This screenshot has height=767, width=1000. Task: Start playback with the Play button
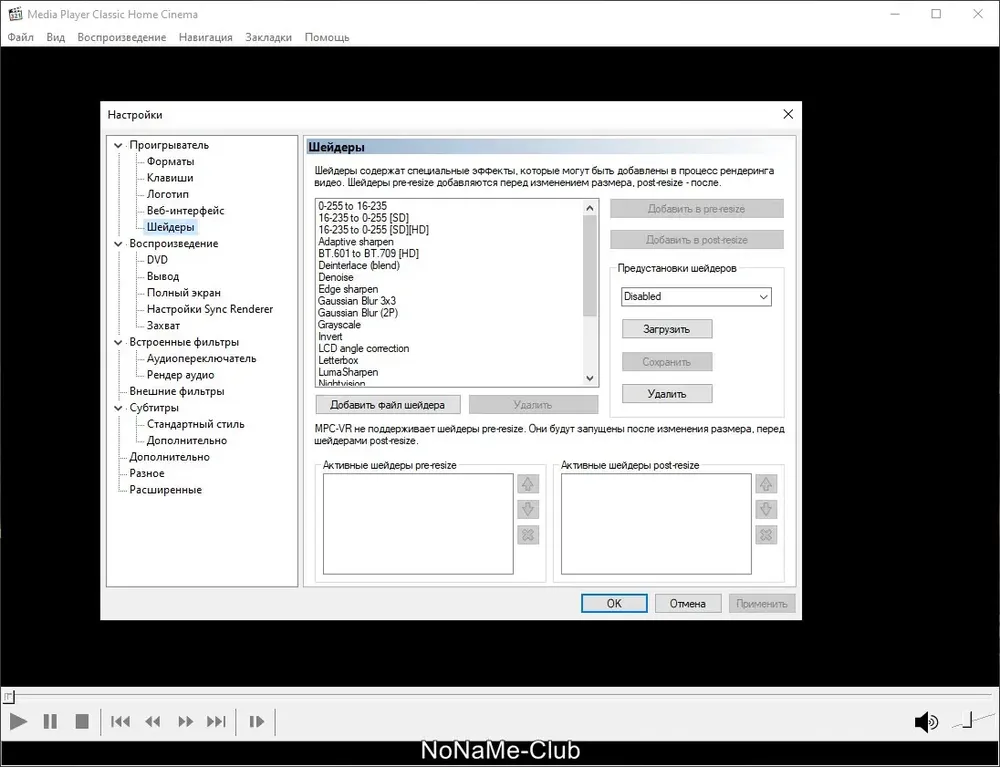(x=18, y=722)
